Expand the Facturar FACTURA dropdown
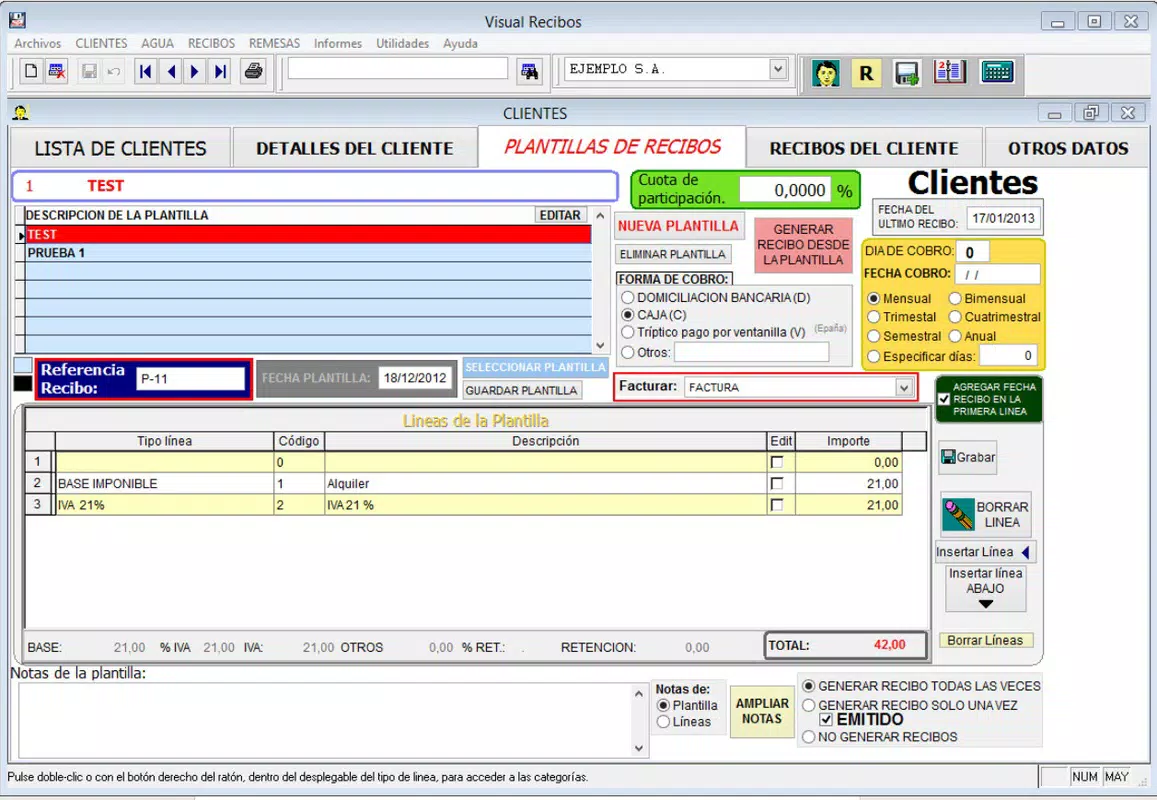Screen dimensions: 1157x800 [x=904, y=387]
